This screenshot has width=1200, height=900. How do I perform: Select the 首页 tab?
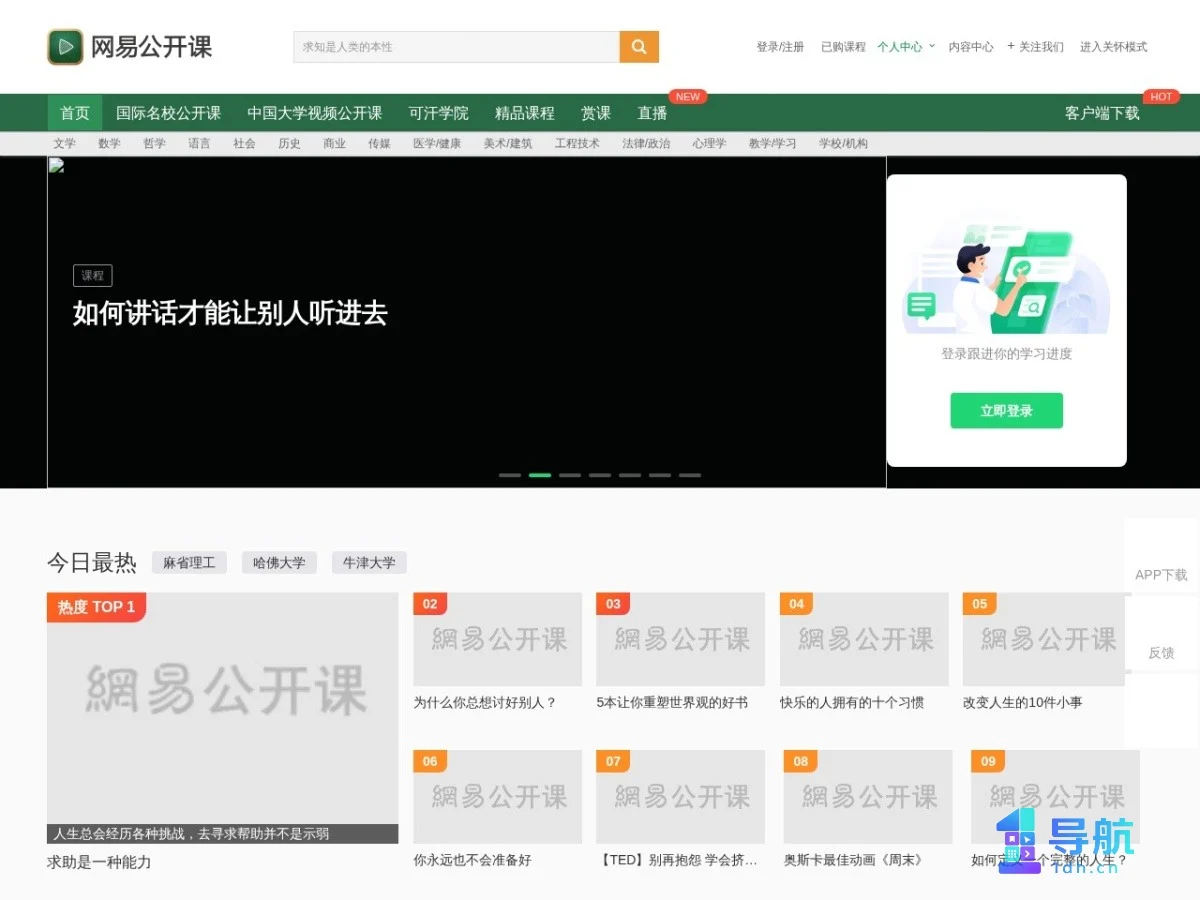click(x=75, y=113)
